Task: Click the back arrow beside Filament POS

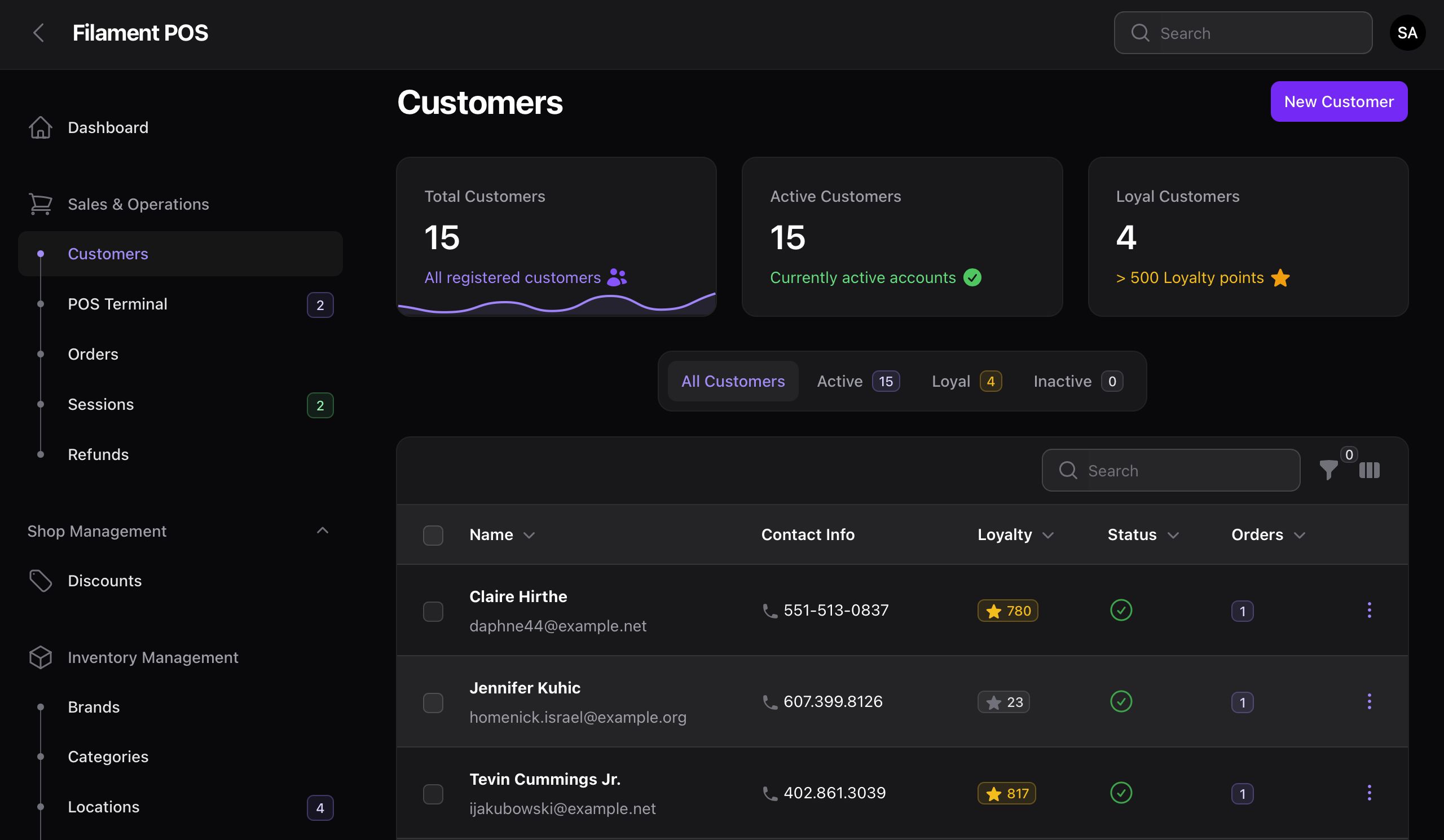Action: (38, 33)
